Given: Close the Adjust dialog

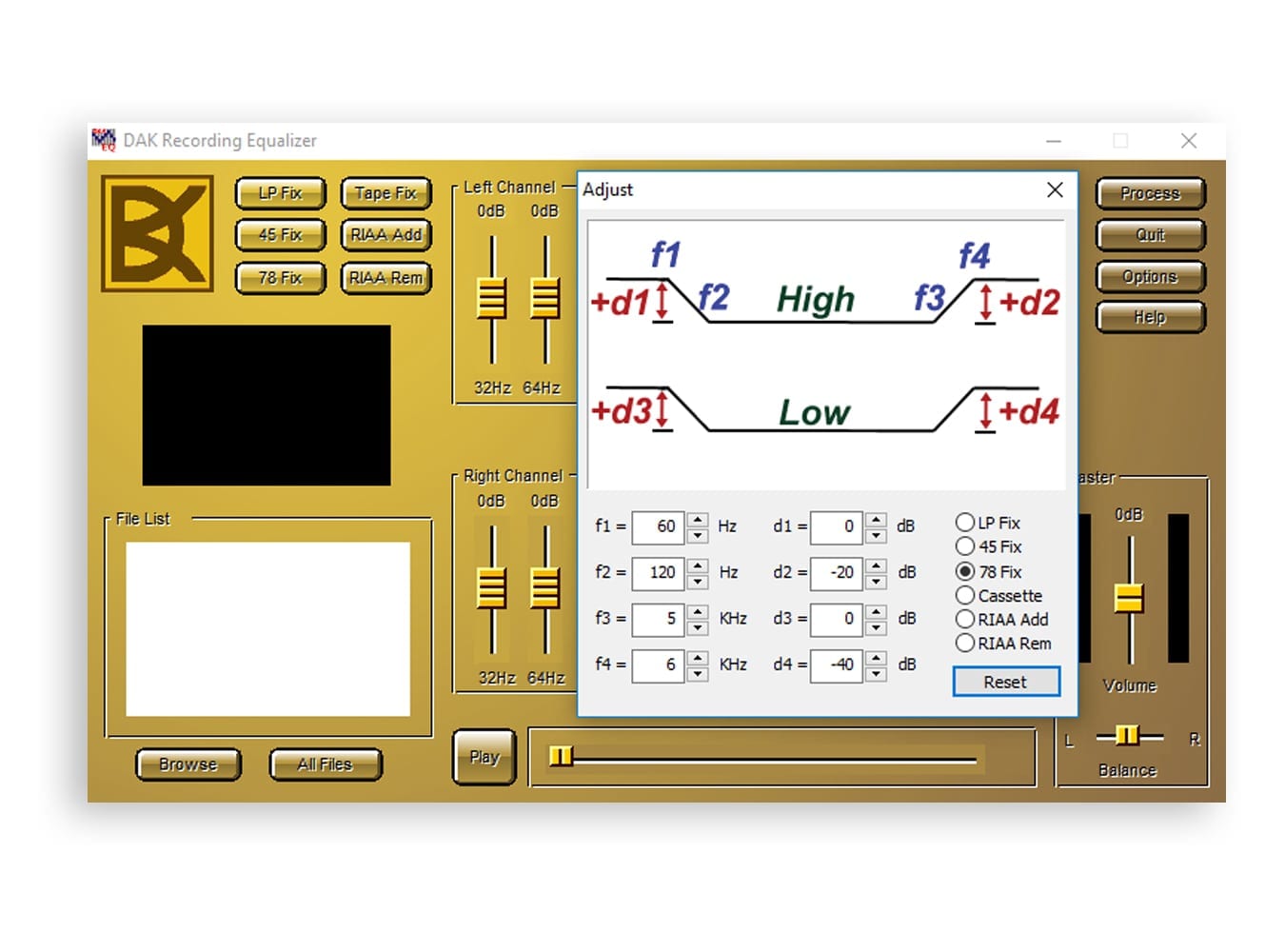Looking at the screenshot, I should [x=1055, y=189].
